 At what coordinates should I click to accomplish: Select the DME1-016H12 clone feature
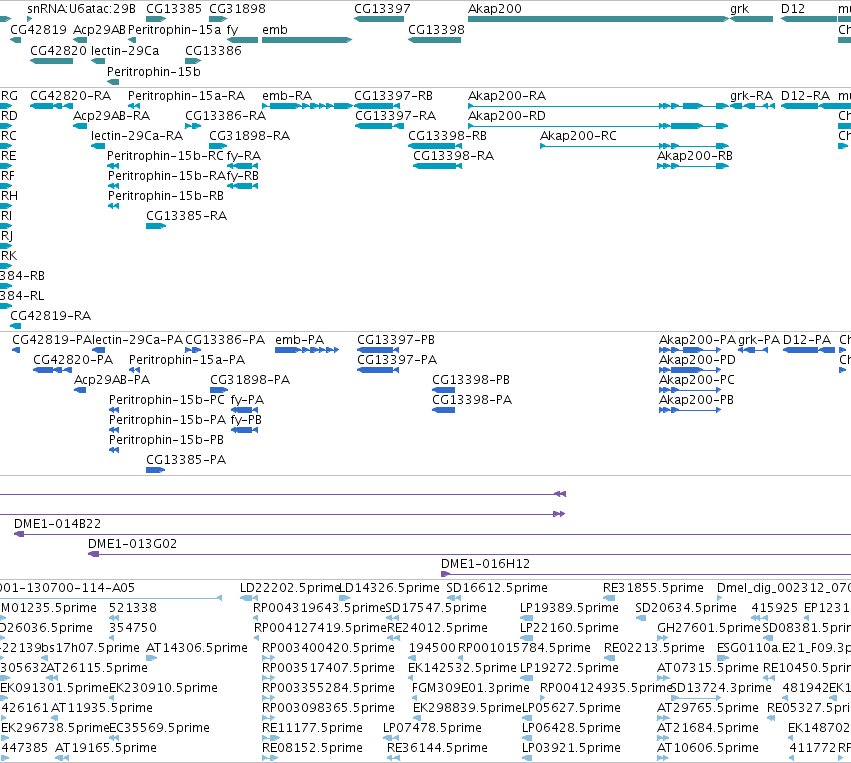point(646,574)
